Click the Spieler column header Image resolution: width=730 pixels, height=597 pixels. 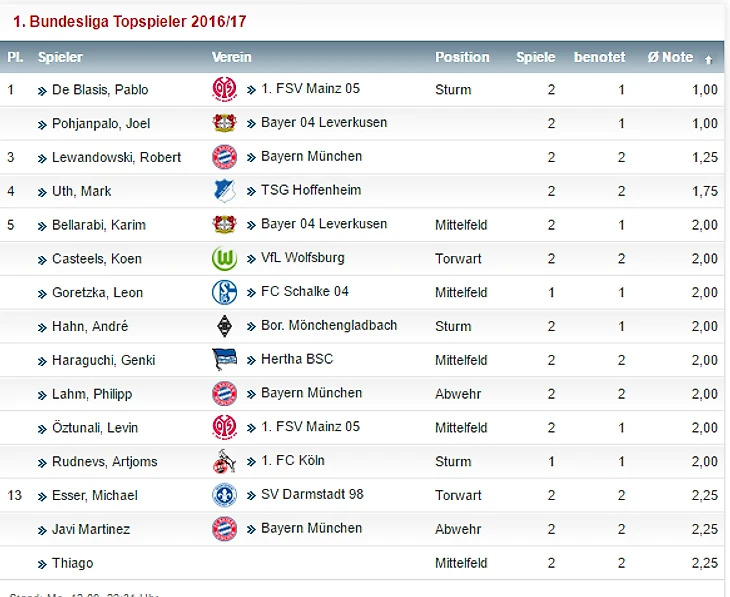[60, 57]
